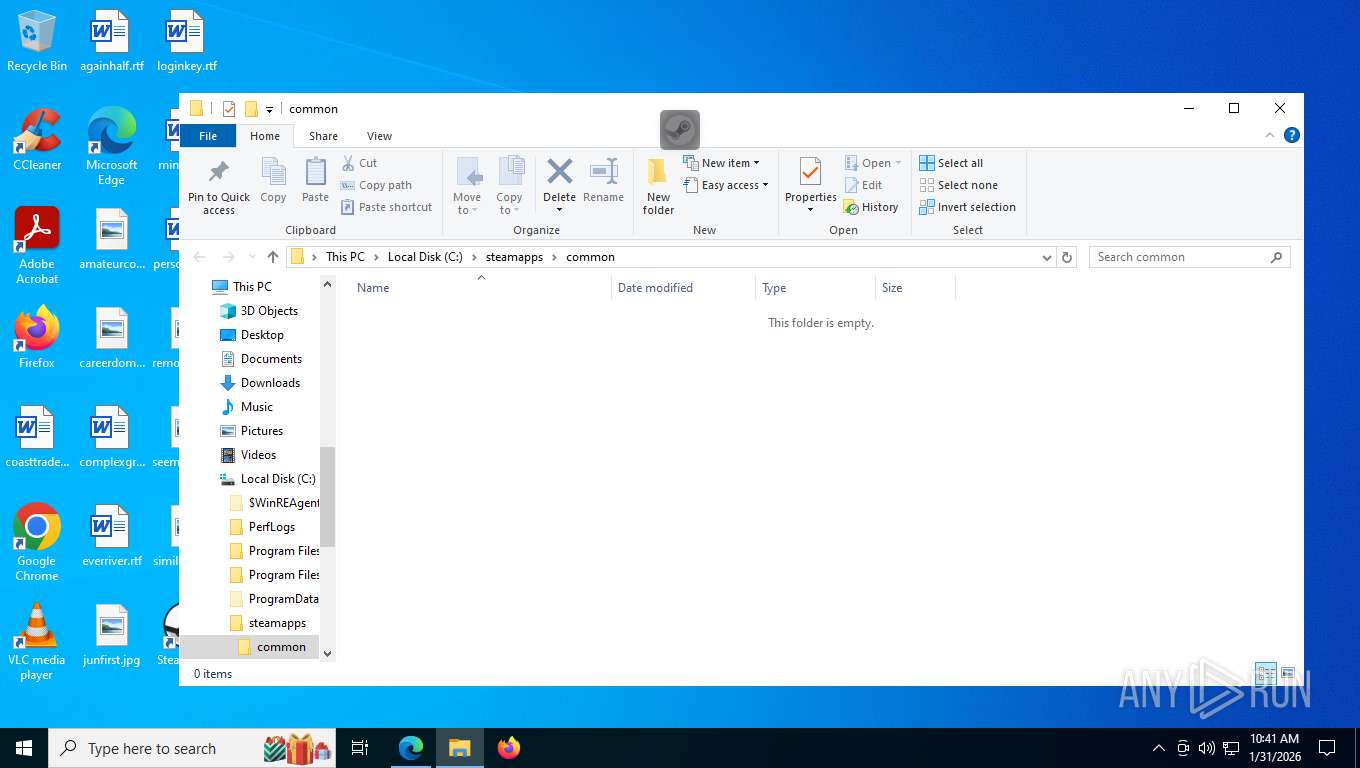Open recent locations dropdown arrow
The width and height of the screenshot is (1360, 768).
[251, 257]
